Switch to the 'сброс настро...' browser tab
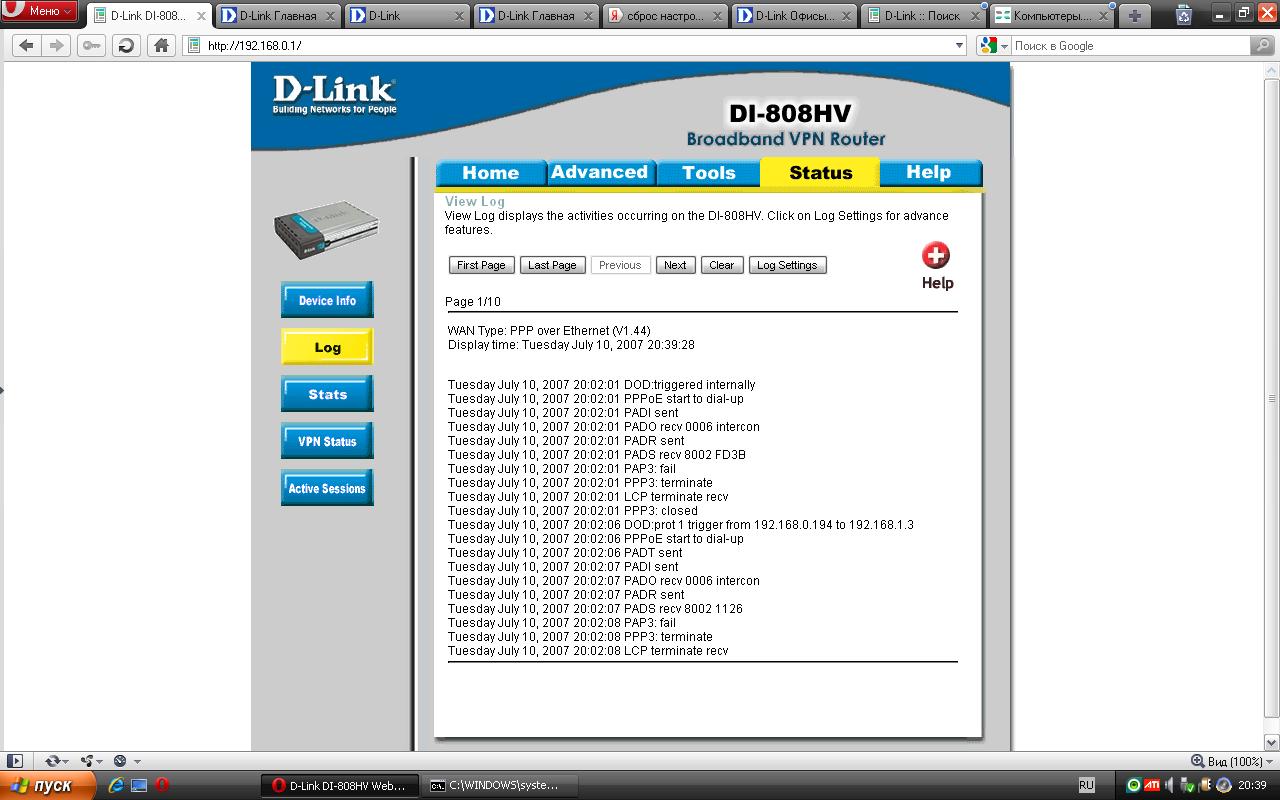The width and height of the screenshot is (1280, 800). (x=665, y=16)
